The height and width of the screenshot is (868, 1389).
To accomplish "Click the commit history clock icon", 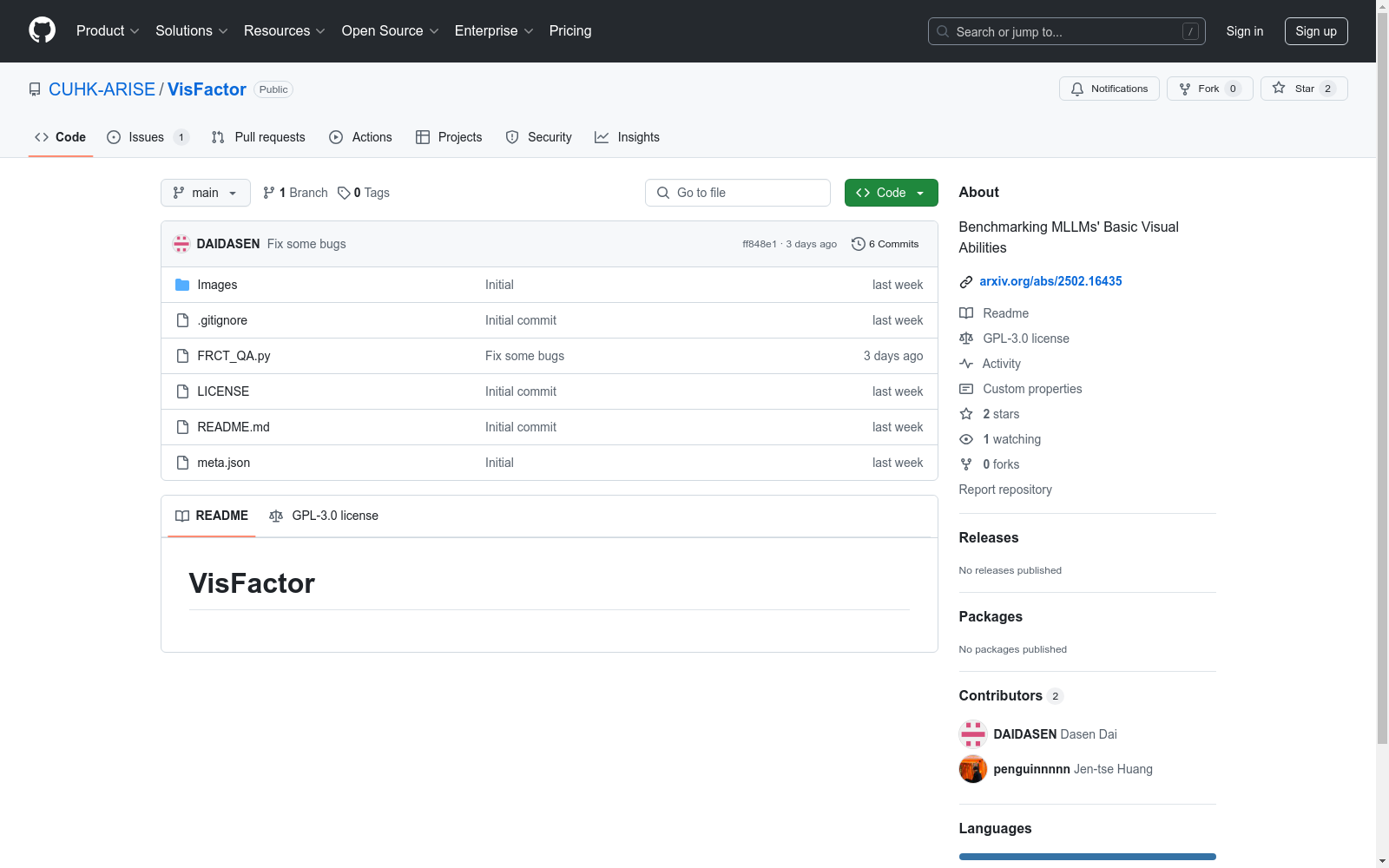I will (859, 244).
